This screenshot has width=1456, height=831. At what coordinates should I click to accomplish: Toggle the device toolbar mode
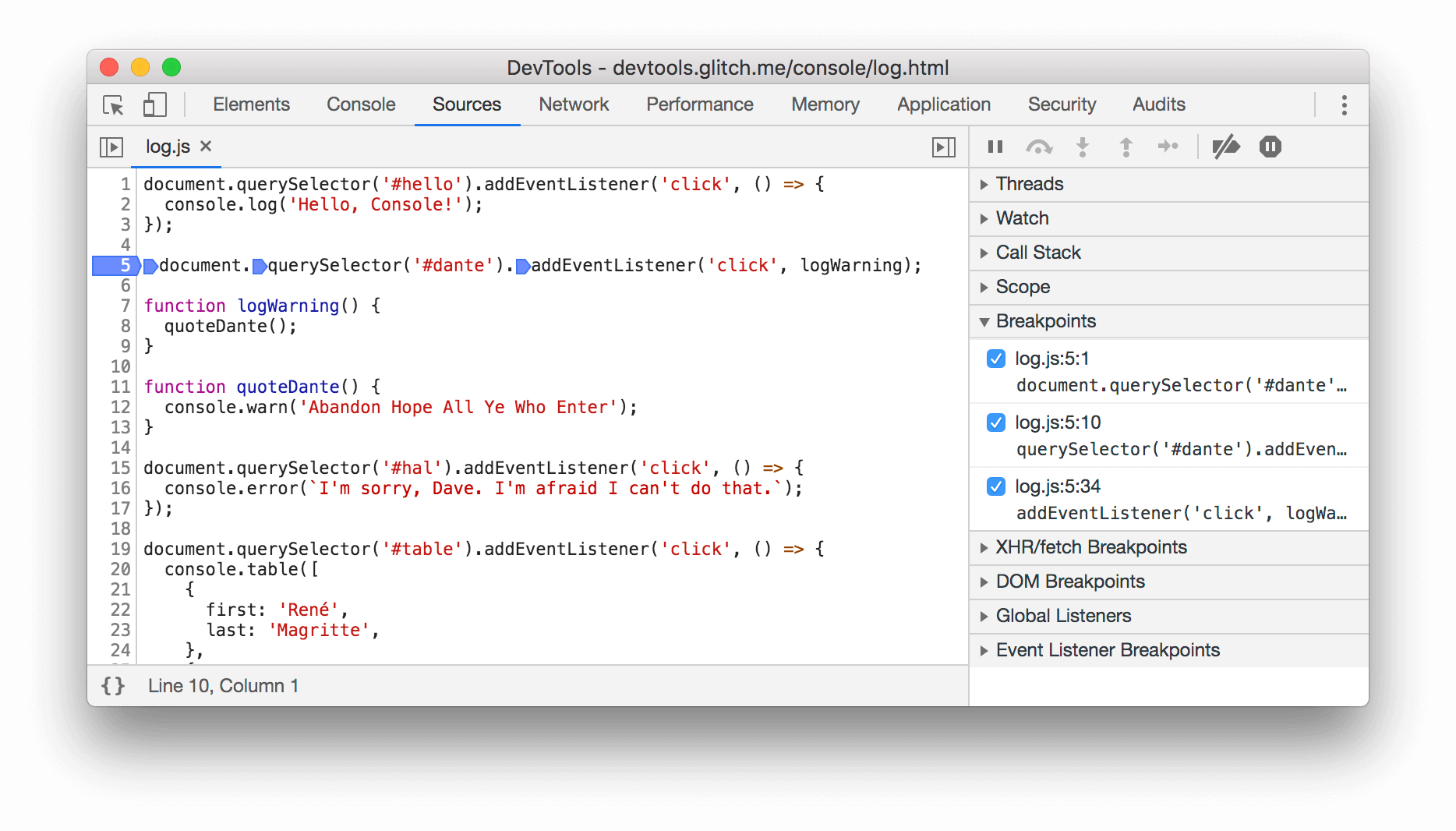154,104
